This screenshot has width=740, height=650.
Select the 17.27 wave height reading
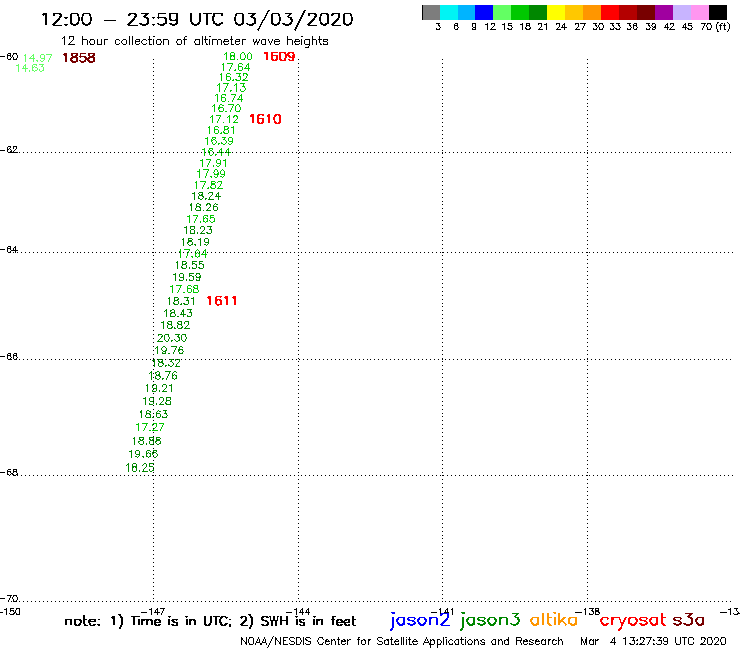[x=150, y=427]
